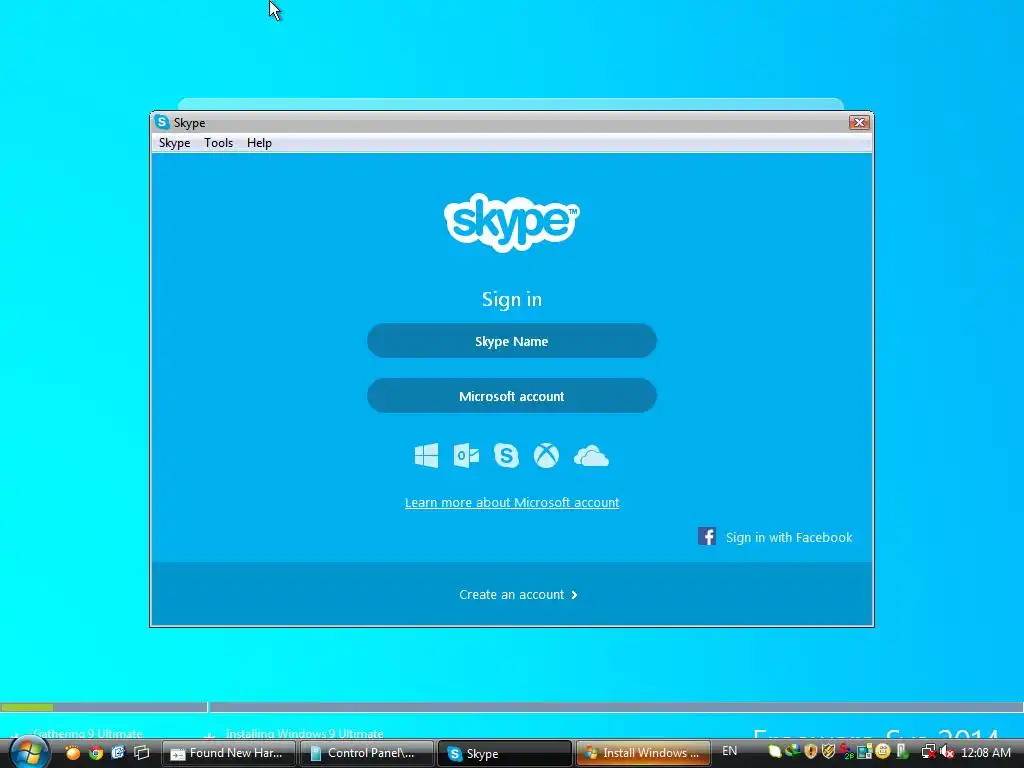
Task: Click the large Skype logo
Action: (x=511, y=222)
